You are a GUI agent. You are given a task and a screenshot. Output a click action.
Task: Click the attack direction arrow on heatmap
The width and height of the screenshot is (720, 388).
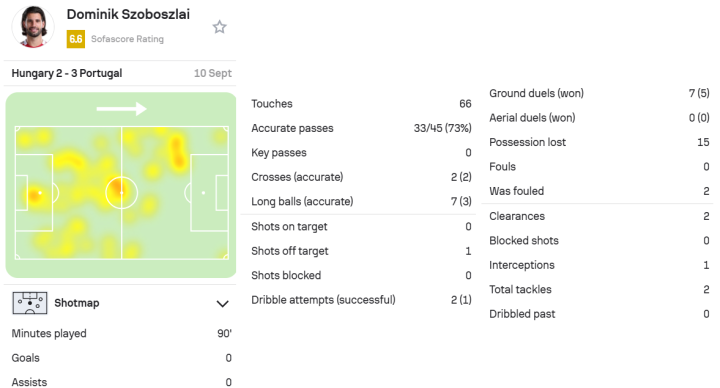(122, 109)
